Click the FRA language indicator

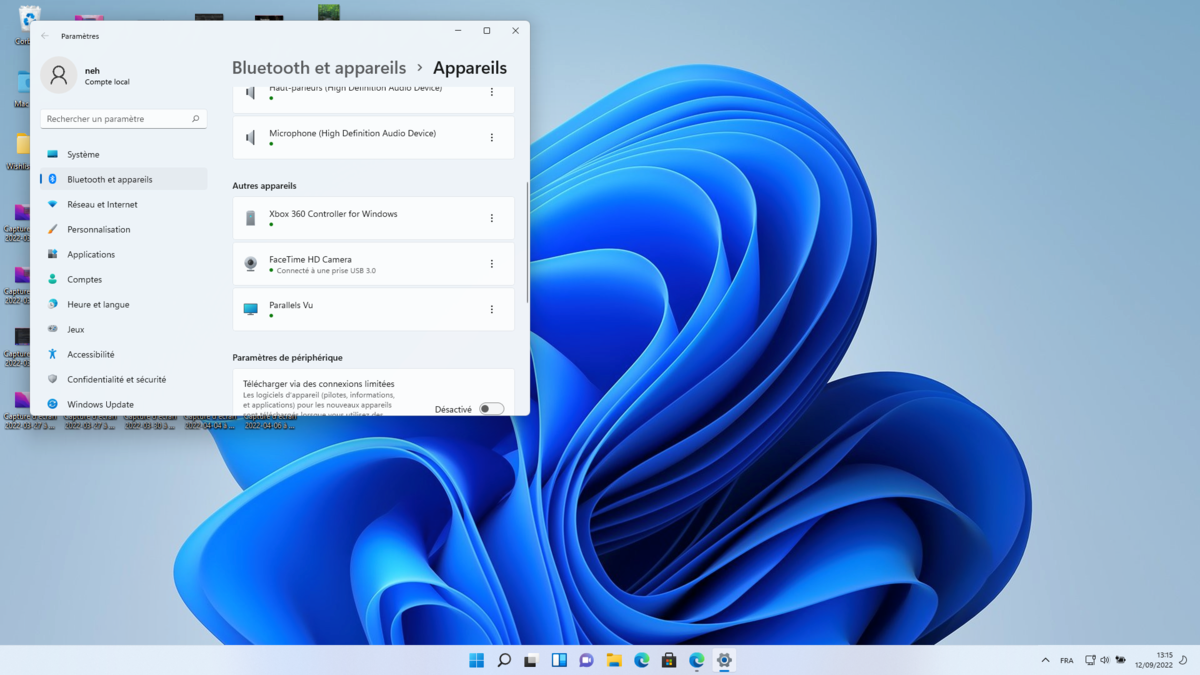tap(1067, 660)
